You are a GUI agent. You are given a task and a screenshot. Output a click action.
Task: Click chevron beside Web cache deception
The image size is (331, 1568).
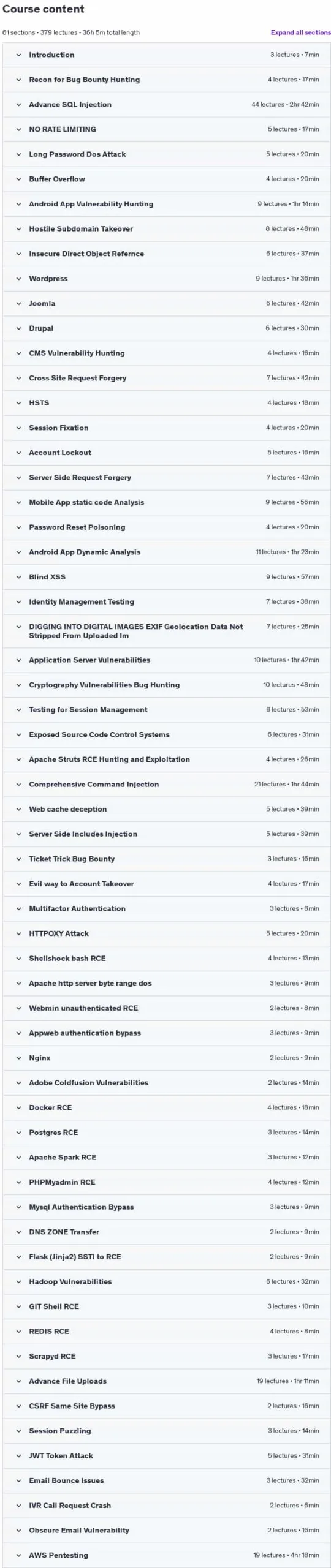point(18,809)
